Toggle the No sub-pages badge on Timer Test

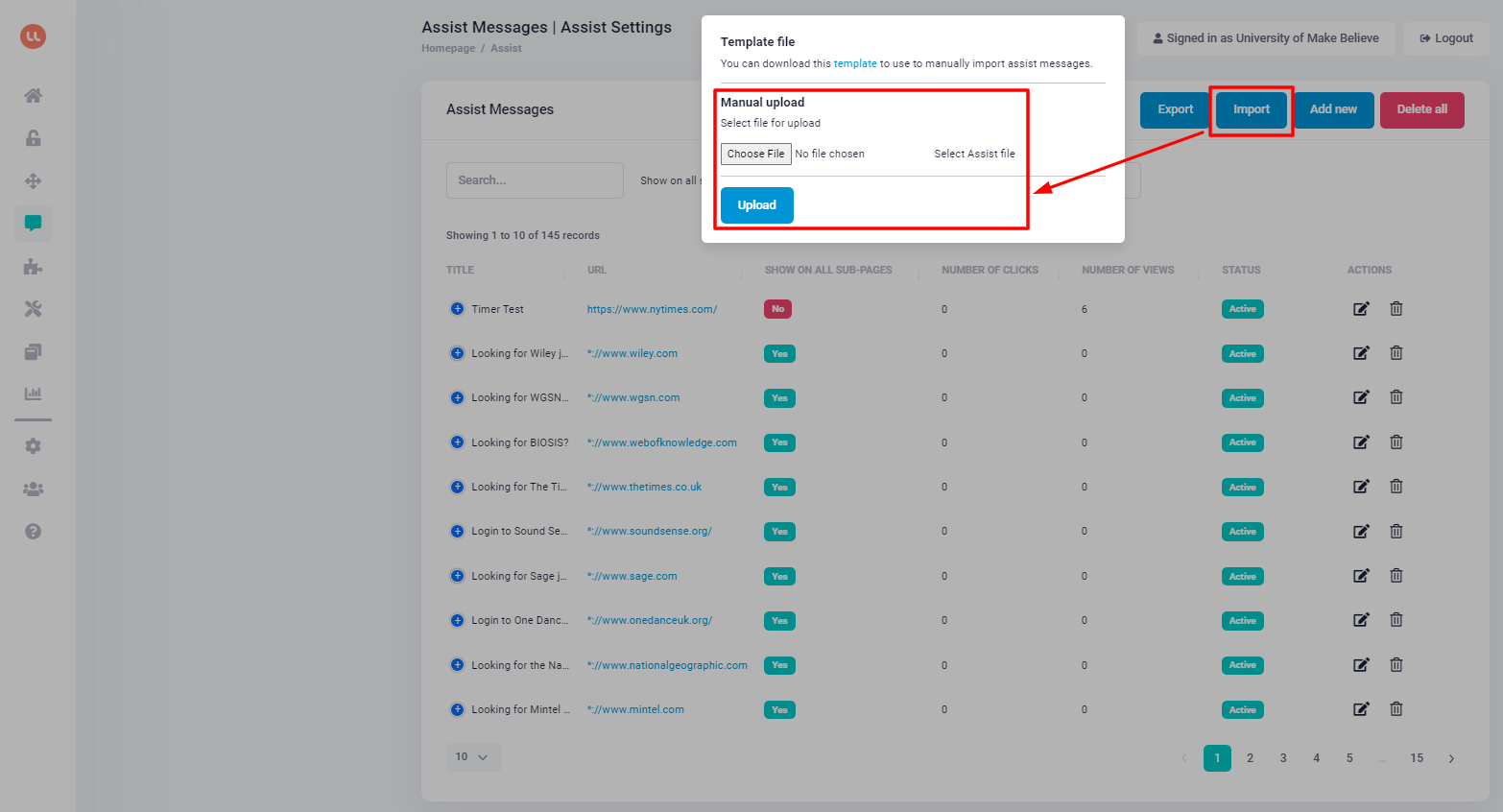click(777, 308)
